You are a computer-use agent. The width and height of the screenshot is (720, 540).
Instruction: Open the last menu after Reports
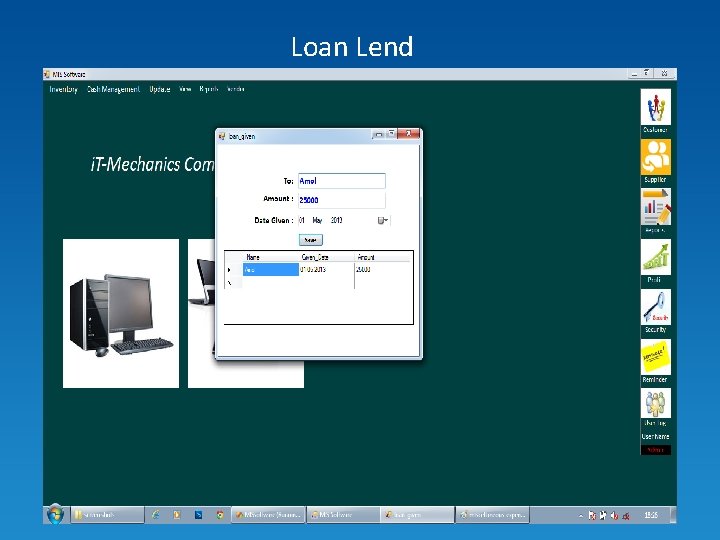pyautogui.click(x=236, y=89)
